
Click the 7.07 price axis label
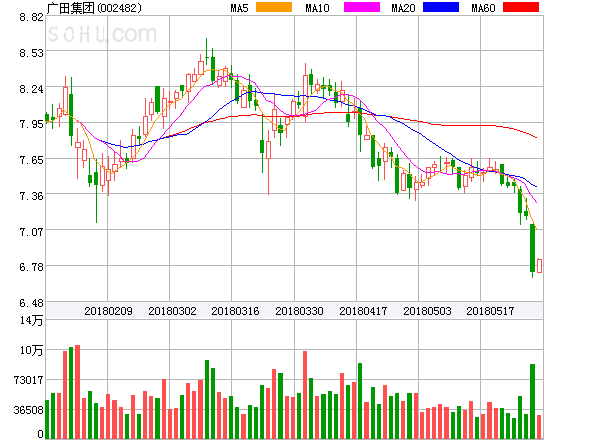(x=31, y=231)
